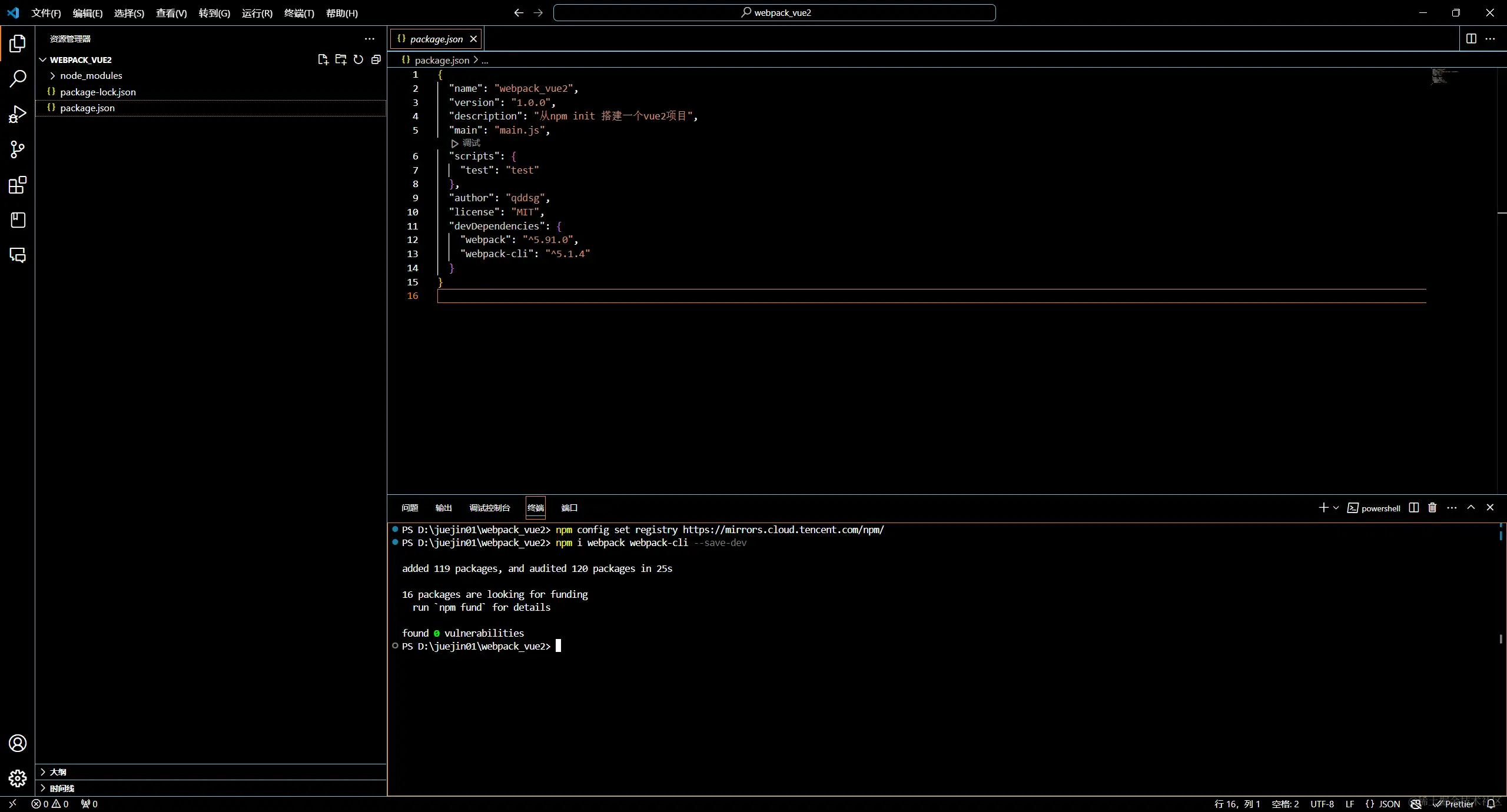Screen dimensions: 1507x812
Task: Toggle notifications bell in status bar
Action: pos(1491,804)
